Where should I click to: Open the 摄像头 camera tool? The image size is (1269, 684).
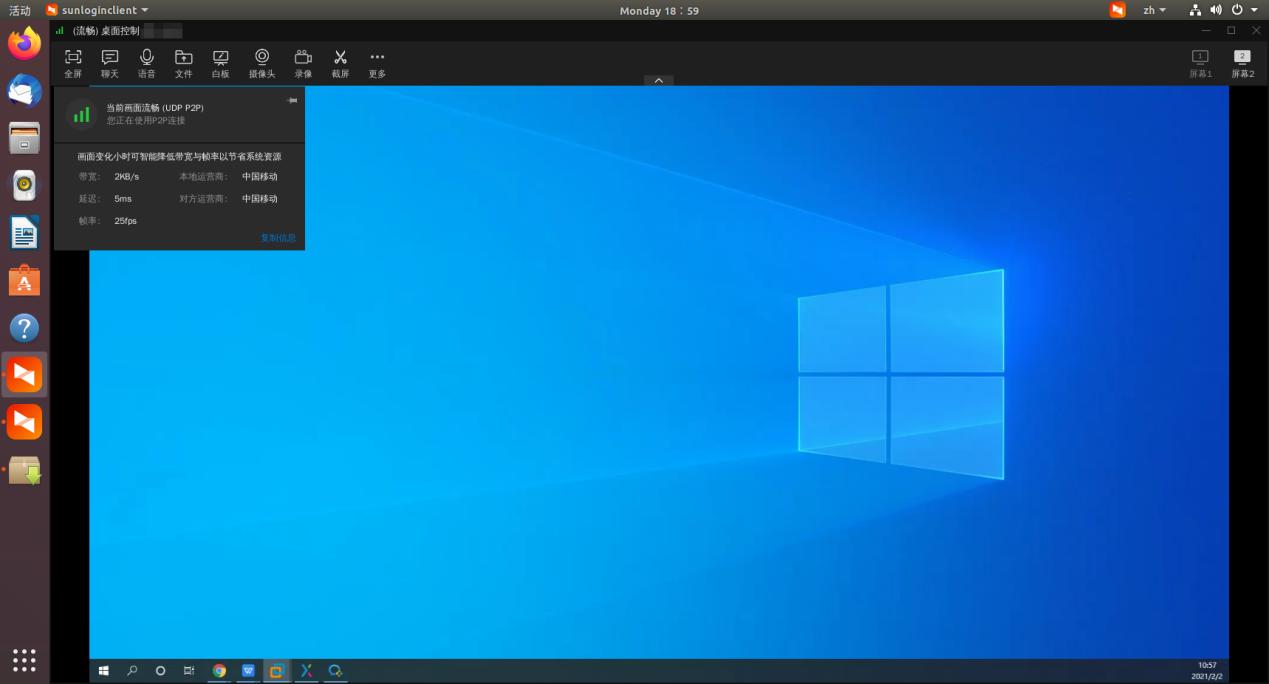click(x=262, y=64)
